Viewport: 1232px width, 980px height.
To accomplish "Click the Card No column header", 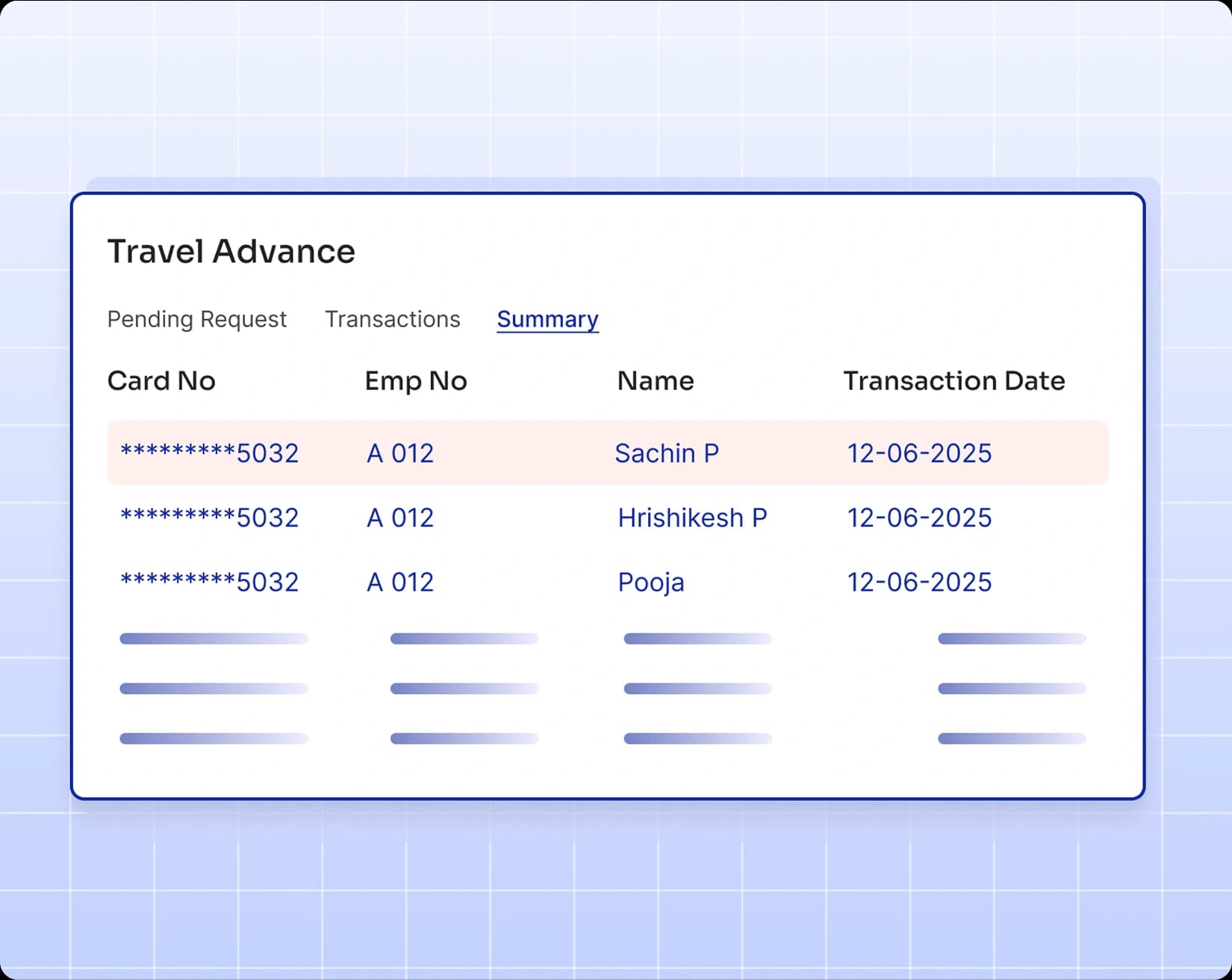I will pos(161,381).
